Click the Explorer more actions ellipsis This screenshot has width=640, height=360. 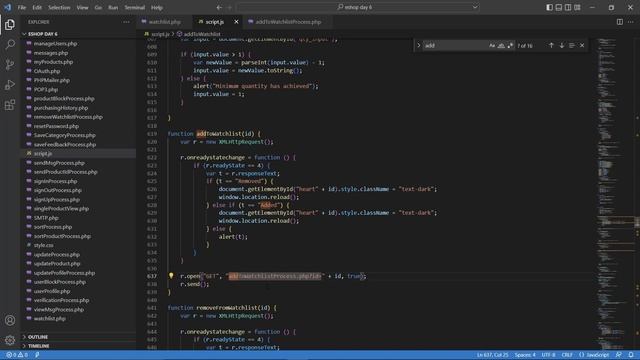click(126, 22)
